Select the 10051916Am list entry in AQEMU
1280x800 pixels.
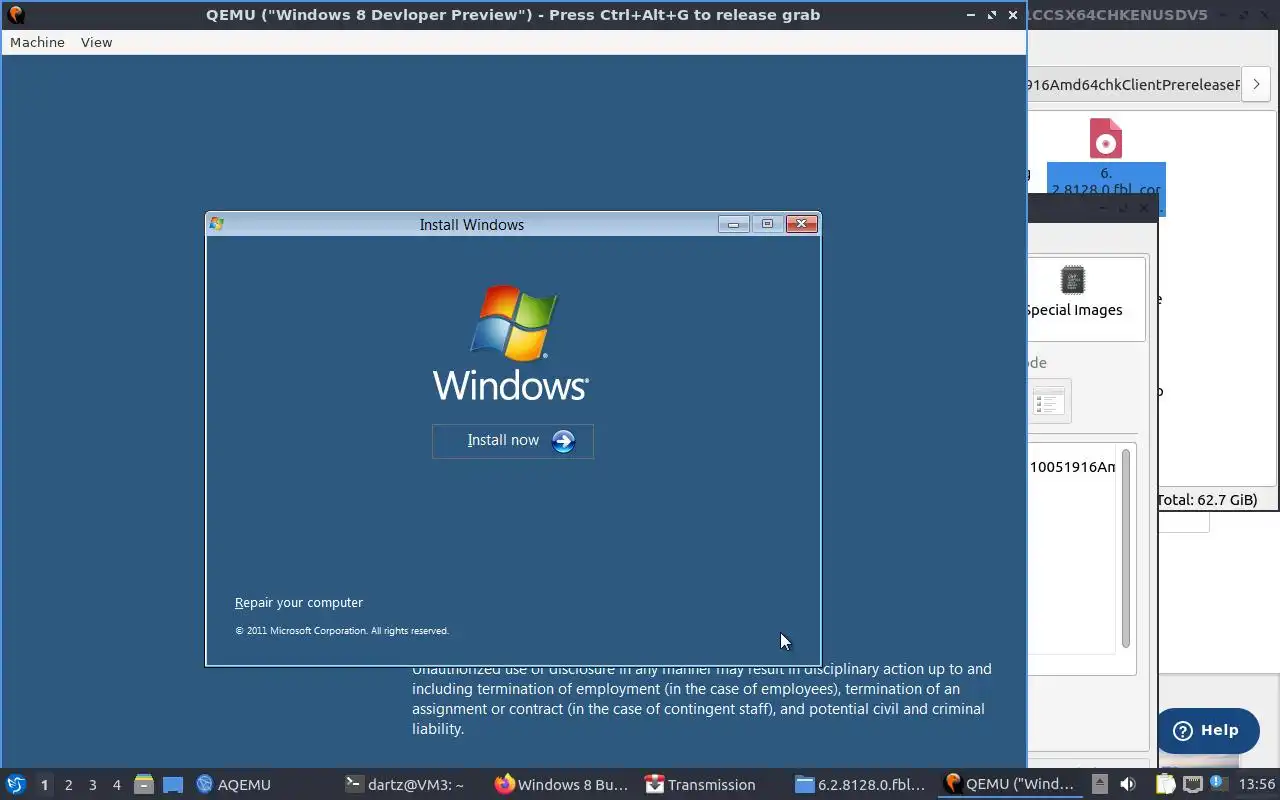(x=1072, y=467)
